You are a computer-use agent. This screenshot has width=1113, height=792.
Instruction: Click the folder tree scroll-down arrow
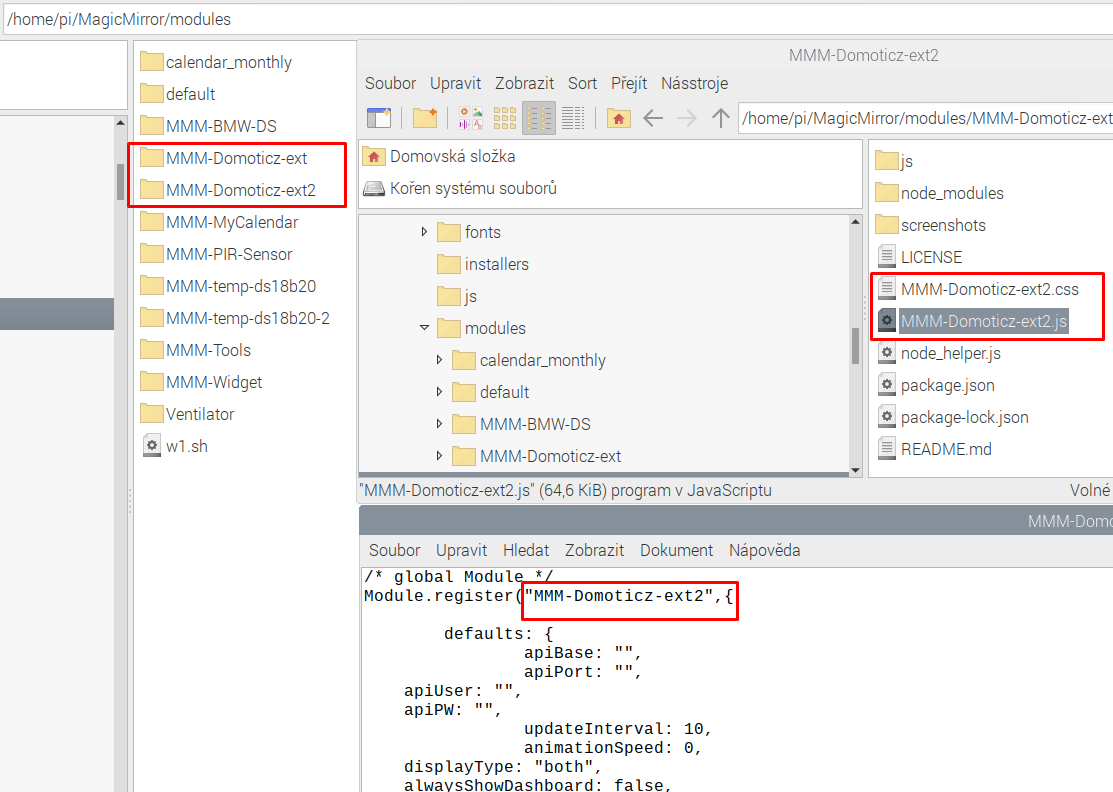pos(855,470)
